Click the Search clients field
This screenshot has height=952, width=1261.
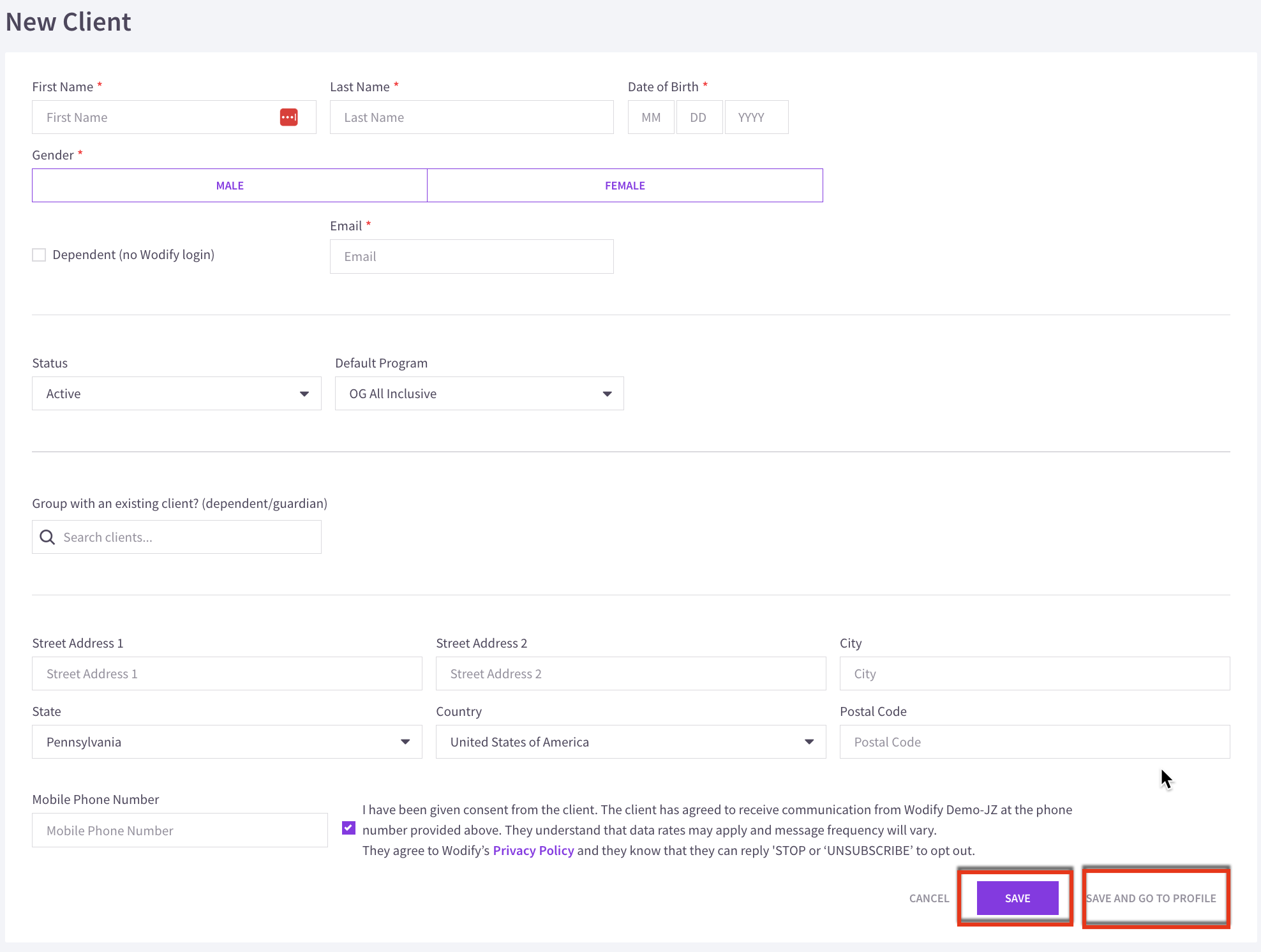177,537
